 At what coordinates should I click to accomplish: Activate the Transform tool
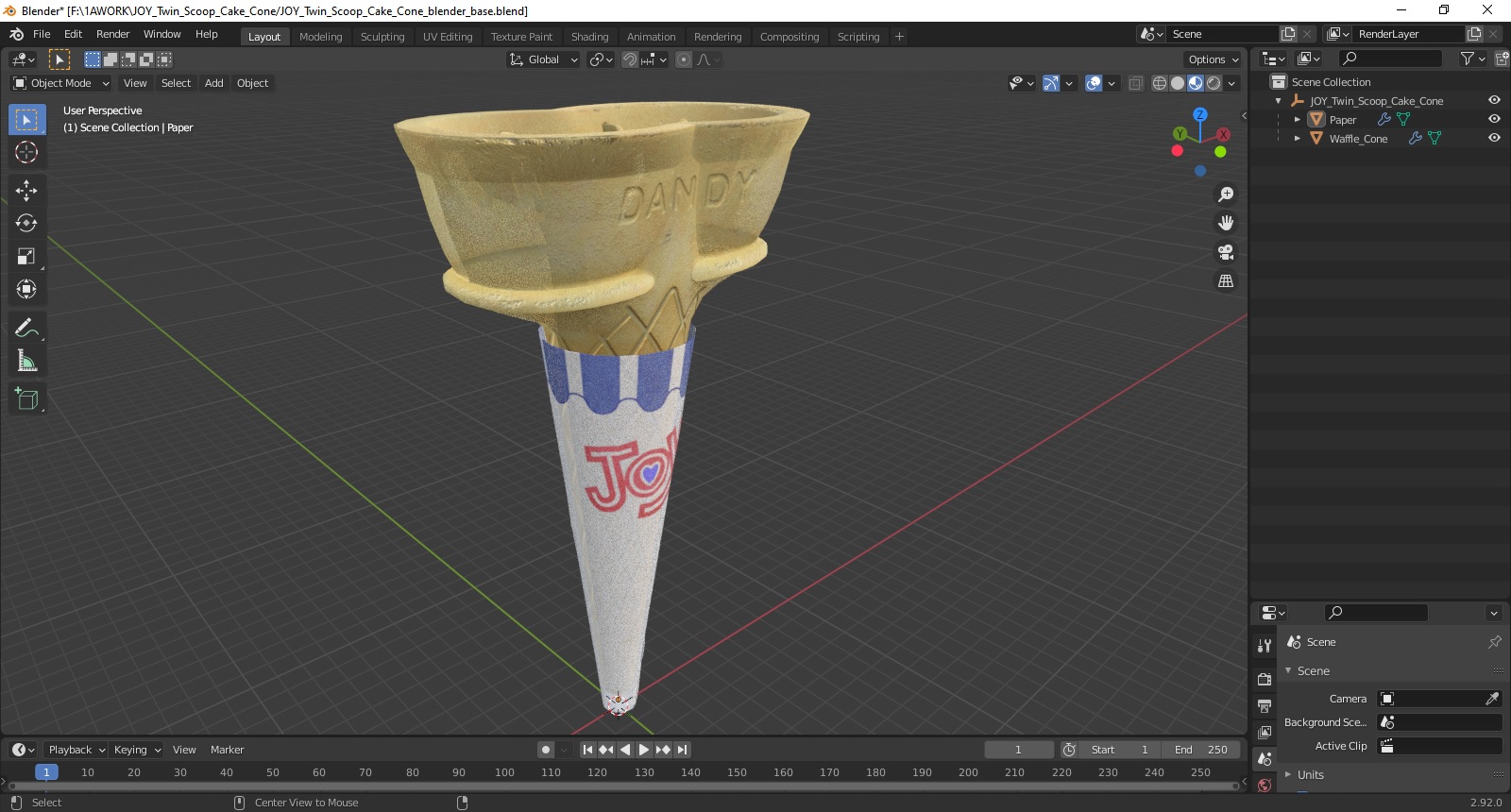coord(26,289)
